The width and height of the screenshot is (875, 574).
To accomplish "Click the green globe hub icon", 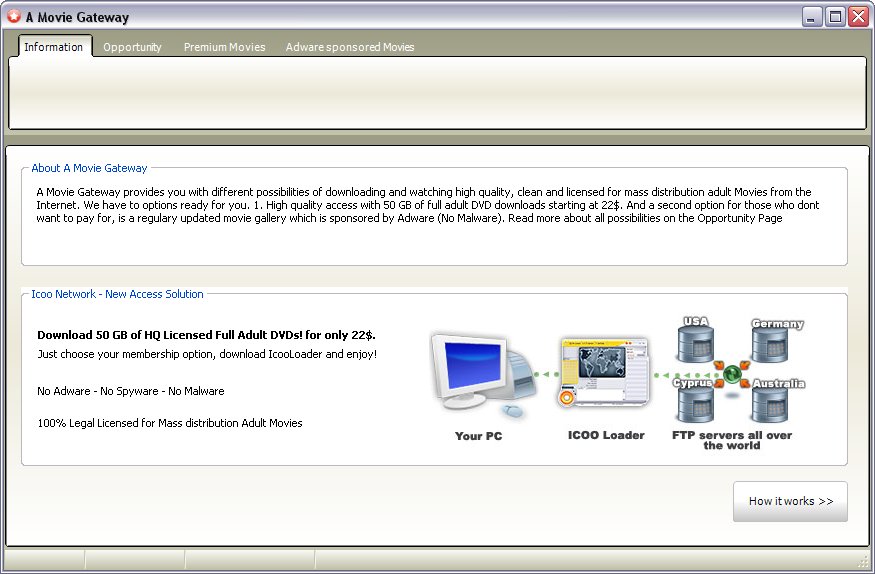I will tap(732, 373).
